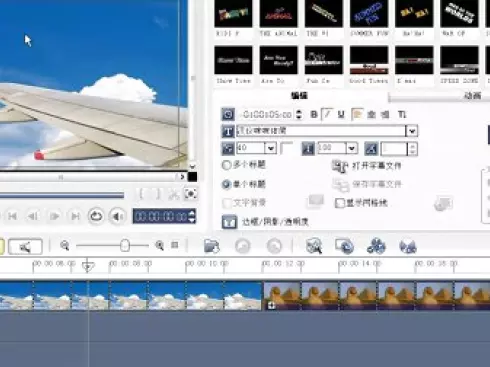Open the line spacing 100 dropdown
Screen dimensions: 490x367
tap(352, 148)
